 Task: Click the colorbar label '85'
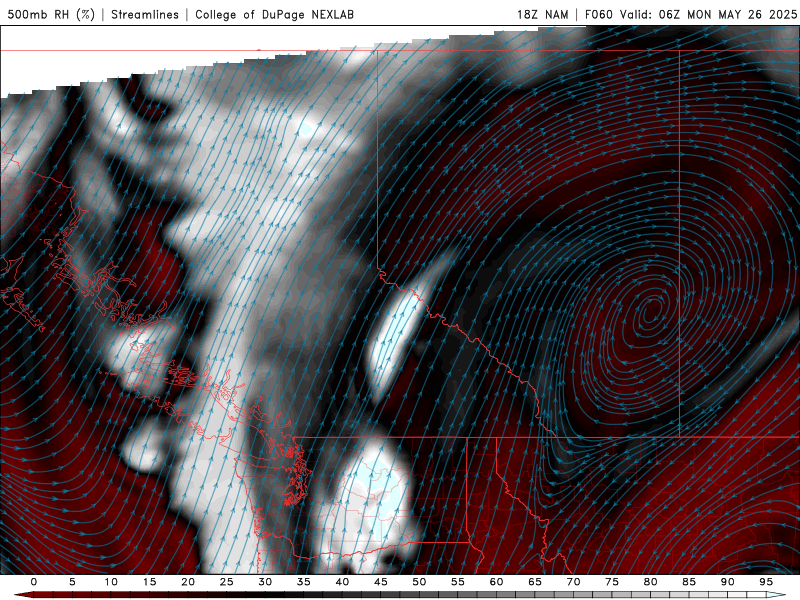[689, 582]
